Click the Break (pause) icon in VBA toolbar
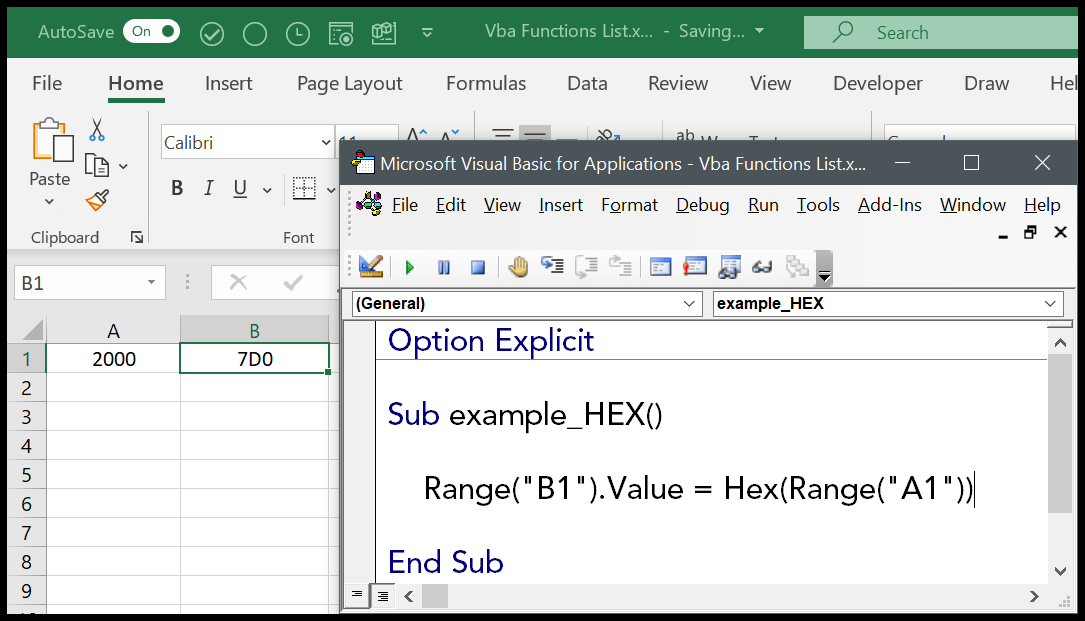 (443, 267)
